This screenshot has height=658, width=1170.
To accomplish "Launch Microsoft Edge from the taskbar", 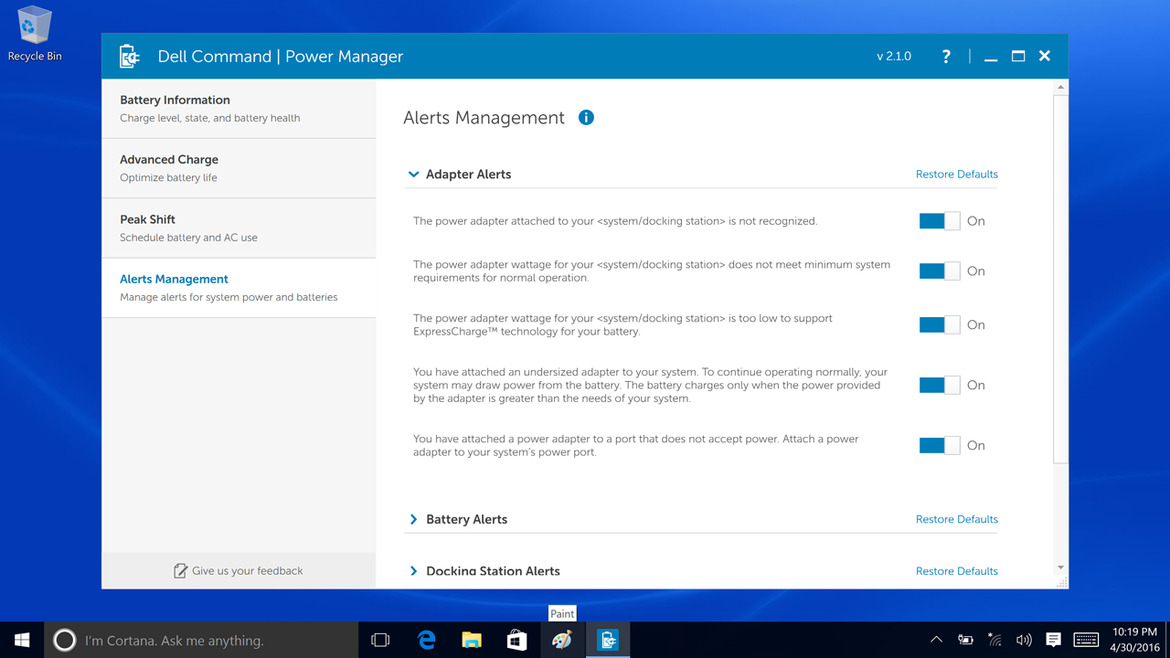I will 426,640.
